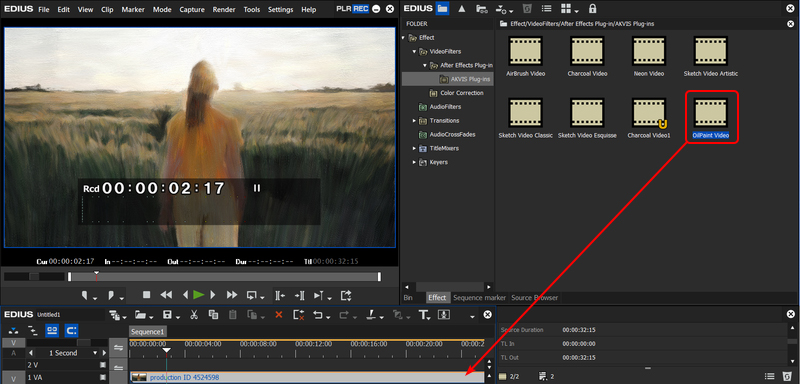The image size is (800, 384).
Task: Click the Loop playback icon
Action: point(252,295)
